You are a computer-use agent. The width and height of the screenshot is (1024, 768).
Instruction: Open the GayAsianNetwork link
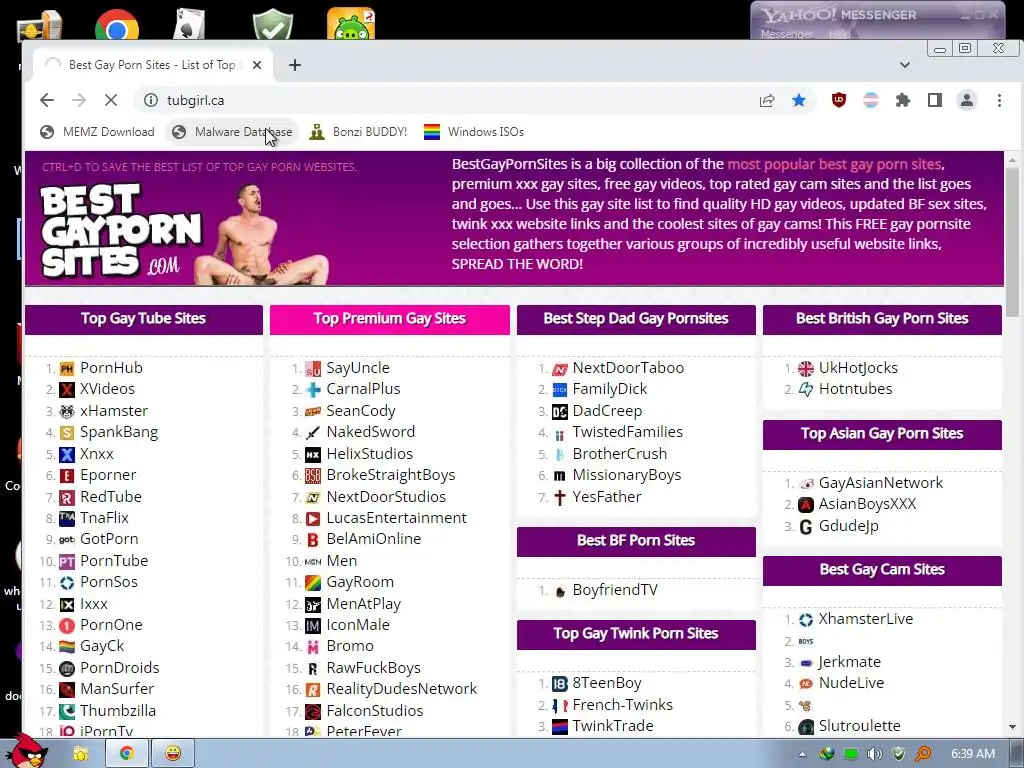click(x=880, y=483)
